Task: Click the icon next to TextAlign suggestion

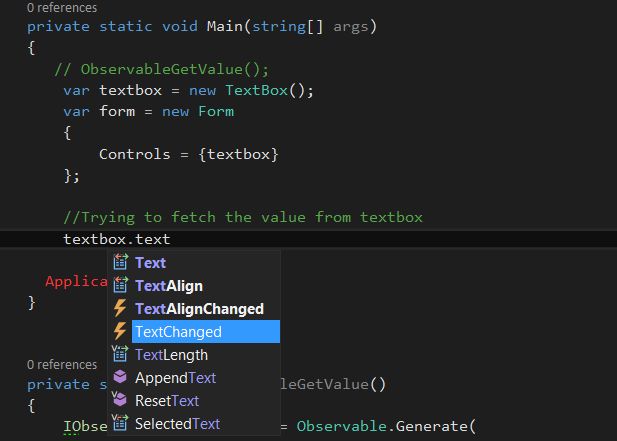Action: pos(120,285)
